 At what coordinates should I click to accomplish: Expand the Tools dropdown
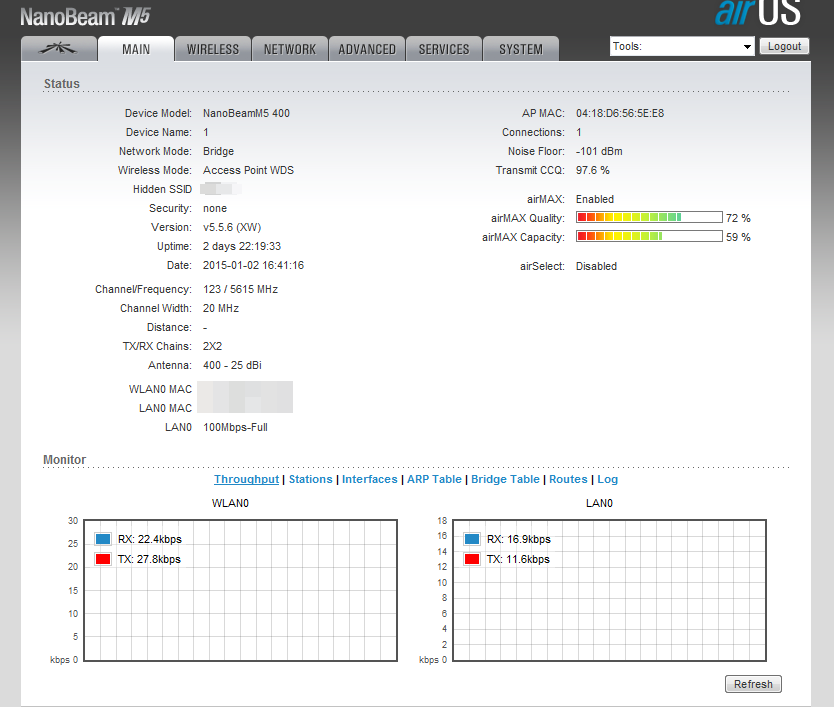point(682,46)
